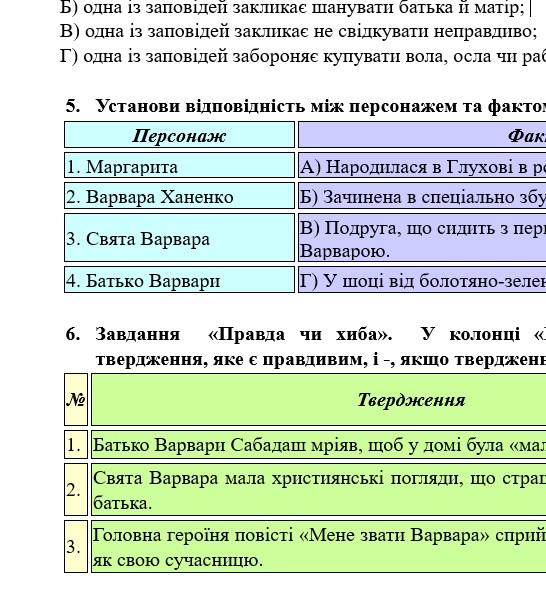Click fact cell В) Подруга, що сидить
This screenshot has width=546, height=602.
click(x=422, y=238)
